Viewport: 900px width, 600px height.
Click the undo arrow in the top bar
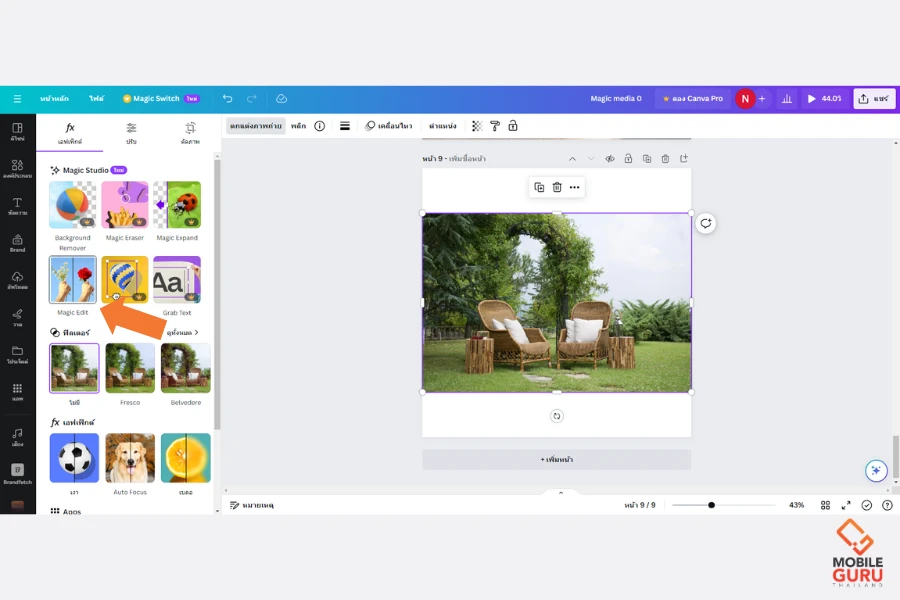click(x=228, y=99)
